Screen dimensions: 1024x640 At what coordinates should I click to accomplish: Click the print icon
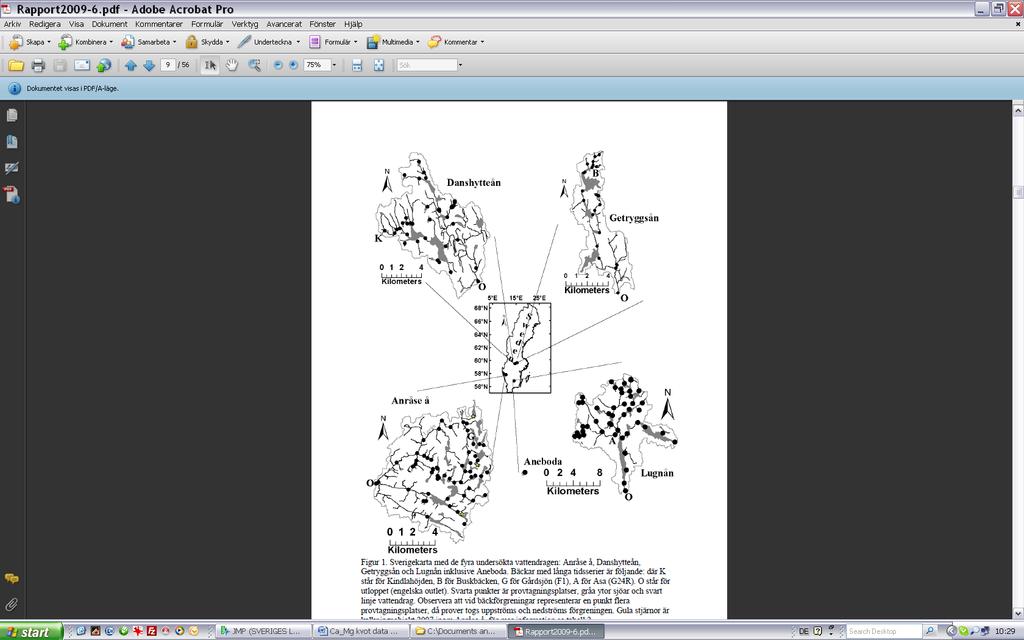click(38, 65)
